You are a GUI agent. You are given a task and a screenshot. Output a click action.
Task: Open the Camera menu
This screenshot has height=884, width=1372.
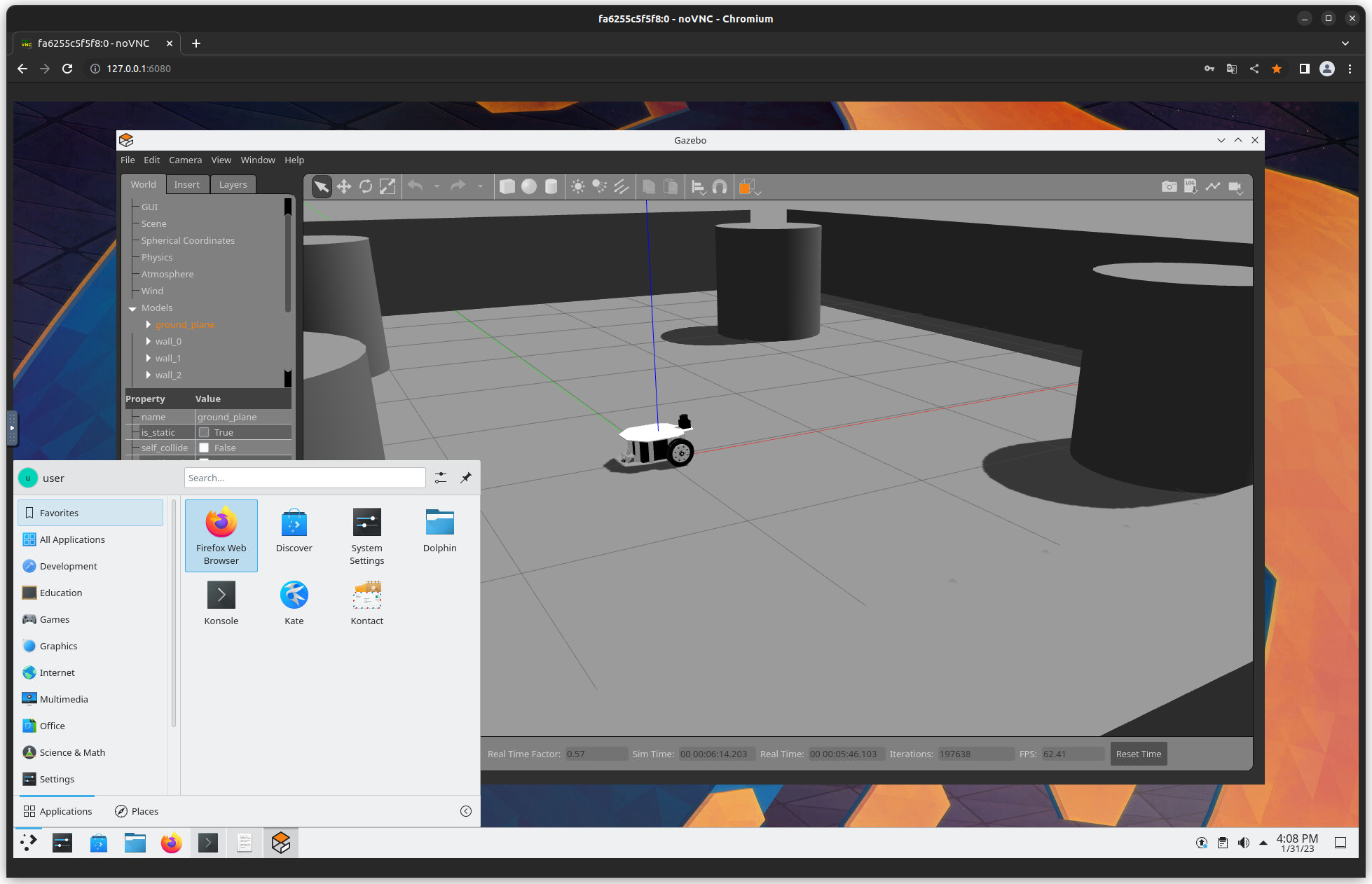[185, 160]
